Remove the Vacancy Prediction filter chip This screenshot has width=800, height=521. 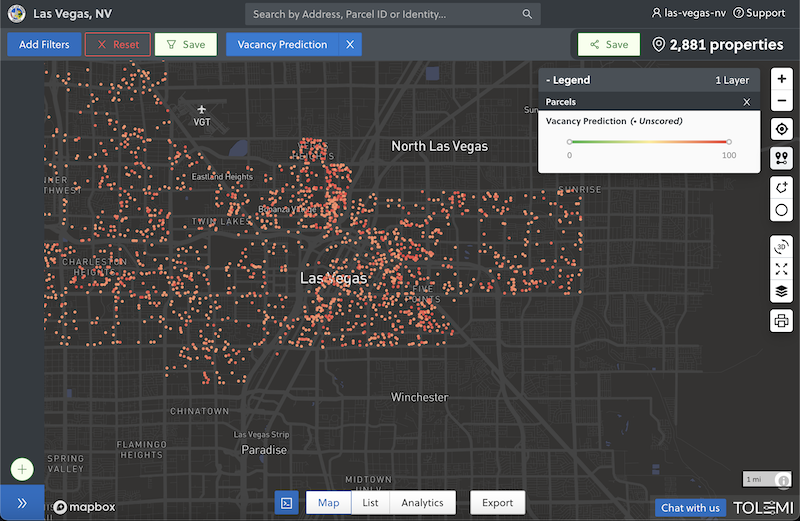click(350, 45)
